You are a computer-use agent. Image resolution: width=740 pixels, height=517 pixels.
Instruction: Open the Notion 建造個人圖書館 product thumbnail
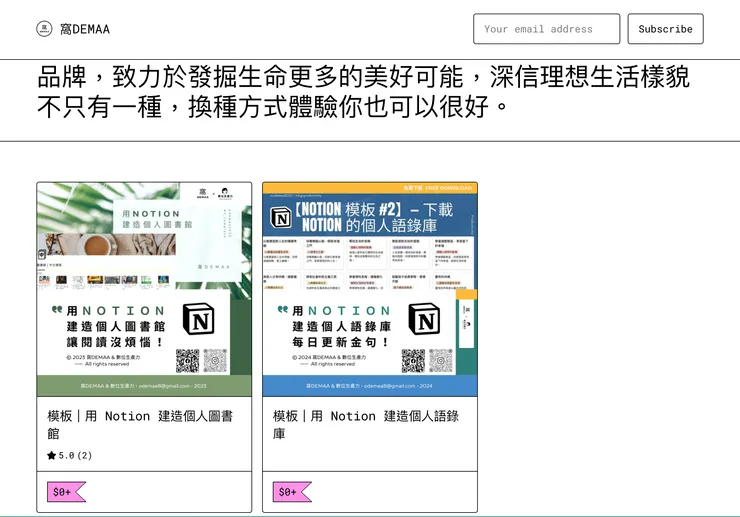(144, 289)
